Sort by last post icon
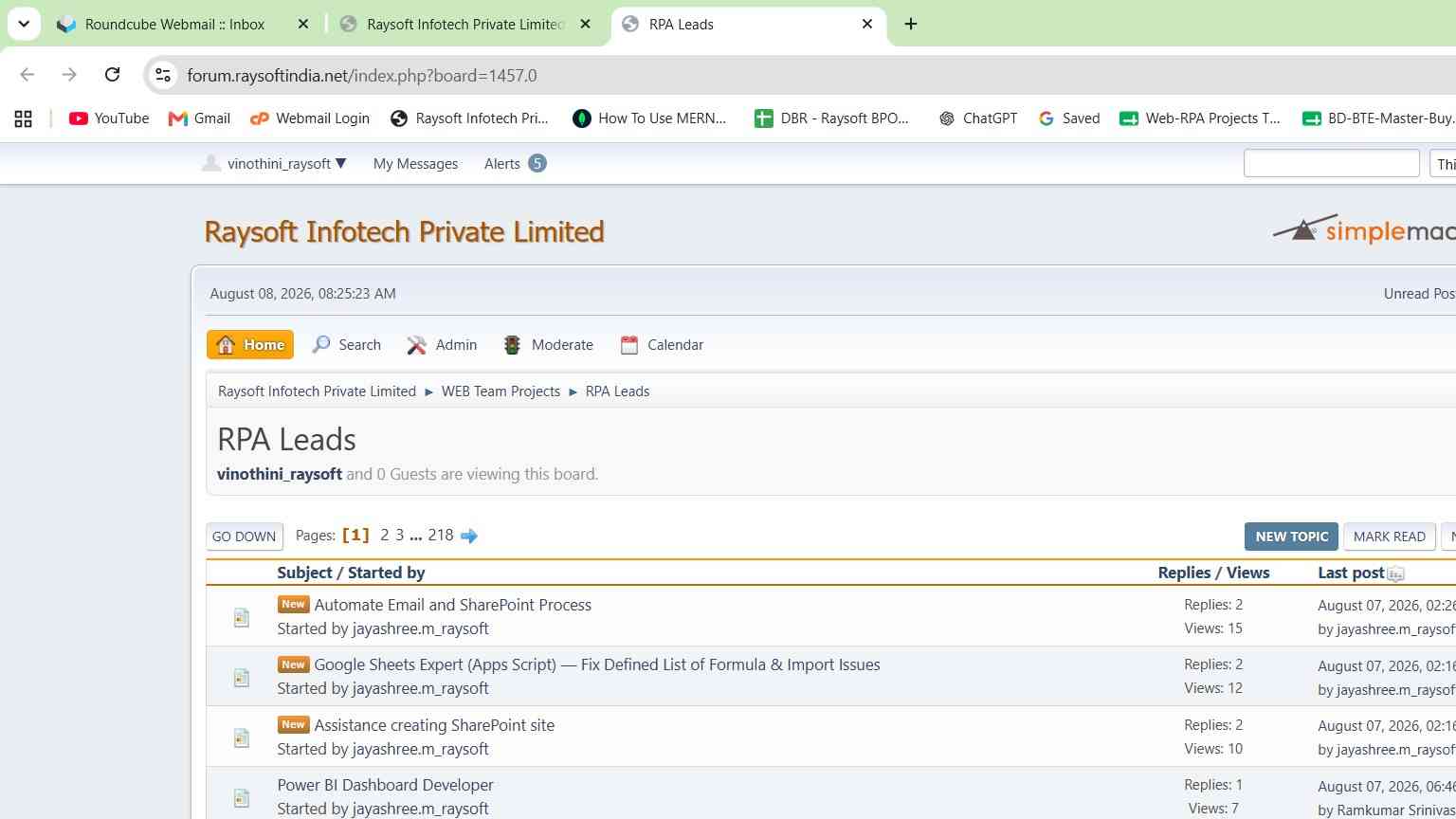This screenshot has width=1456, height=819. pos(1395,573)
